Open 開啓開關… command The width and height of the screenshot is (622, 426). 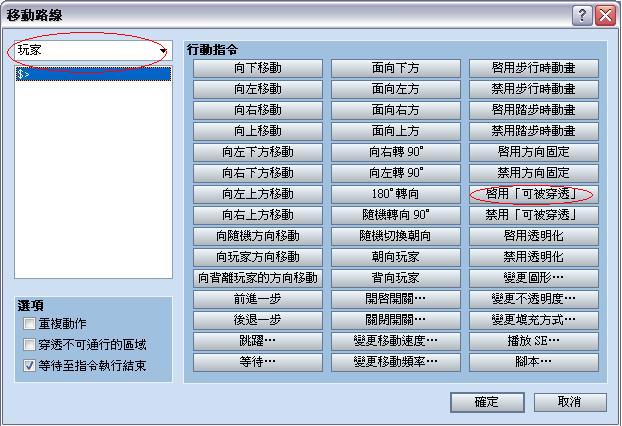pyautogui.click(x=396, y=299)
